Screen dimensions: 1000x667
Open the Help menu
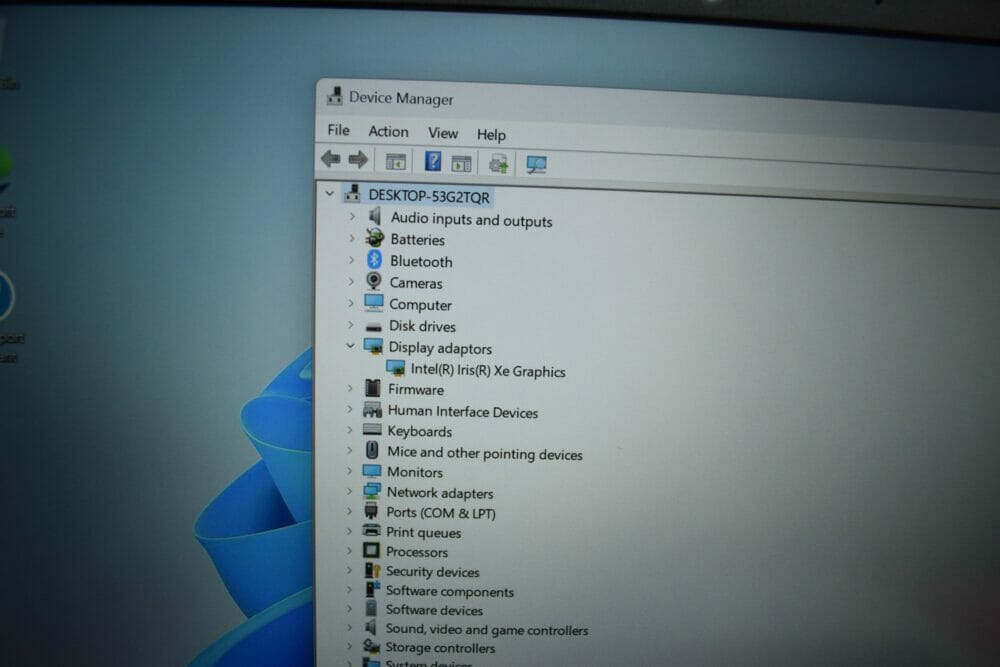491,135
